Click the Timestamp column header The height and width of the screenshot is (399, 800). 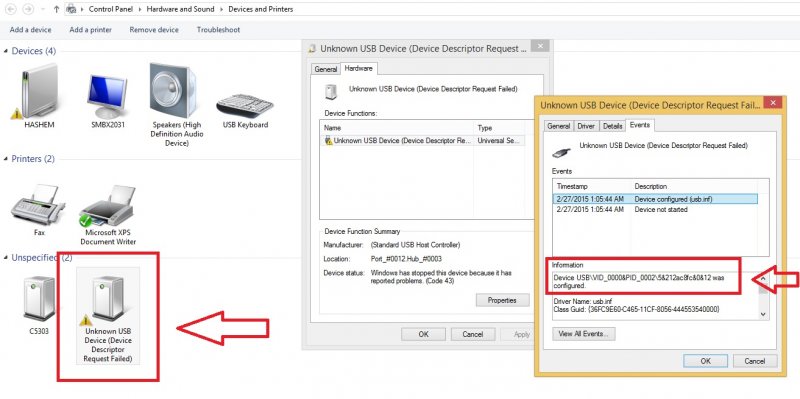pos(592,186)
